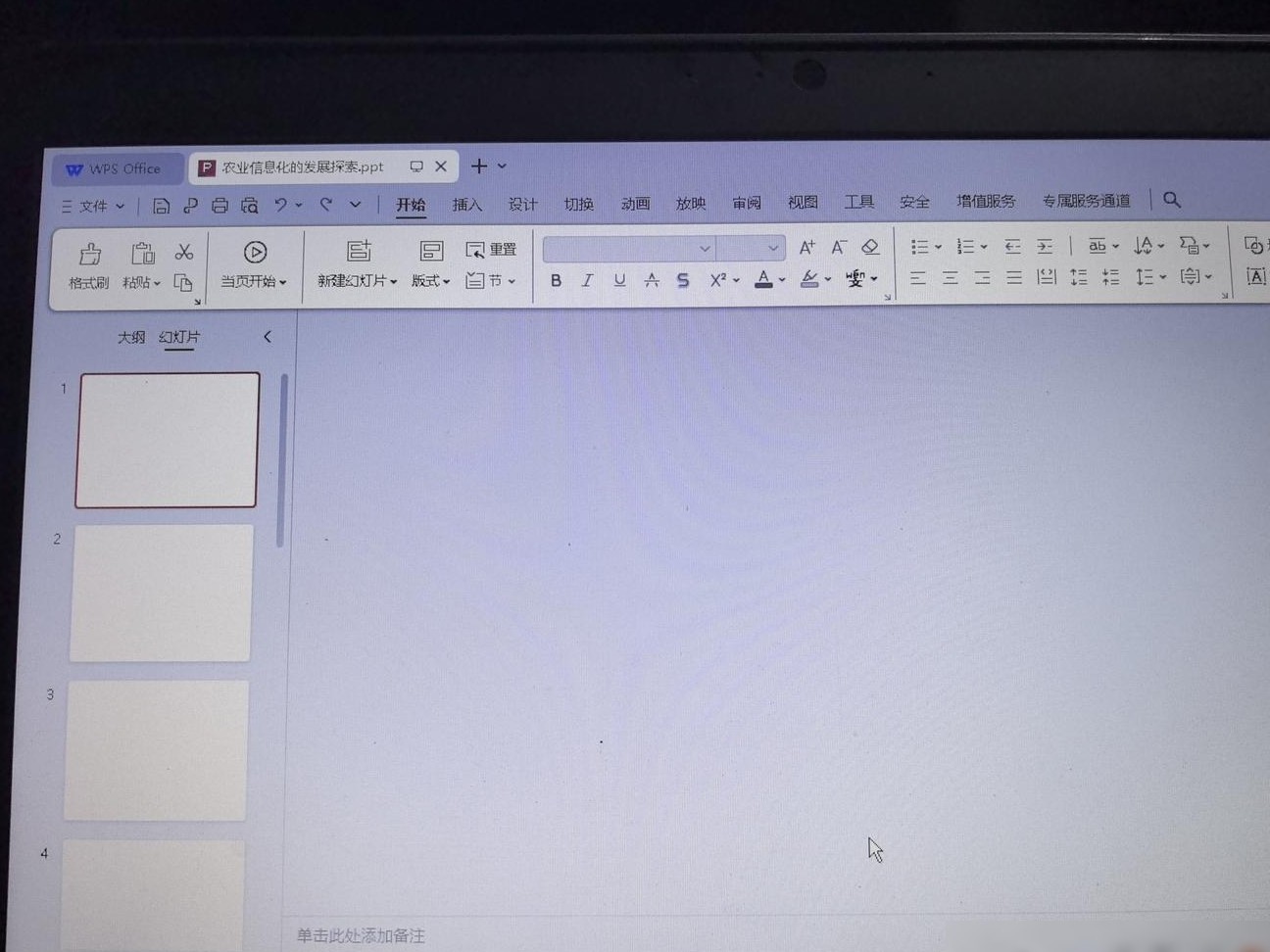Toggle strikethrough formatting
Image resolution: width=1270 pixels, height=952 pixels.
point(652,281)
